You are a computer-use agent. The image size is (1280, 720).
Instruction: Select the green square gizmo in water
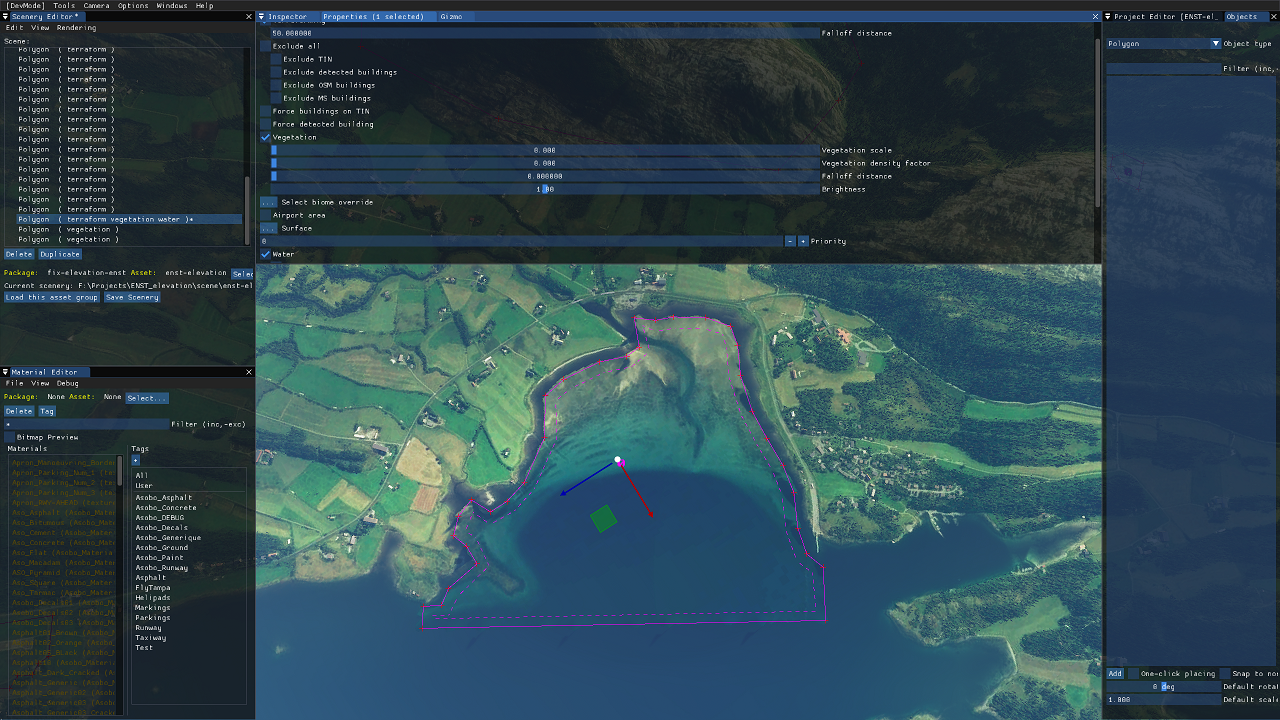point(604,518)
